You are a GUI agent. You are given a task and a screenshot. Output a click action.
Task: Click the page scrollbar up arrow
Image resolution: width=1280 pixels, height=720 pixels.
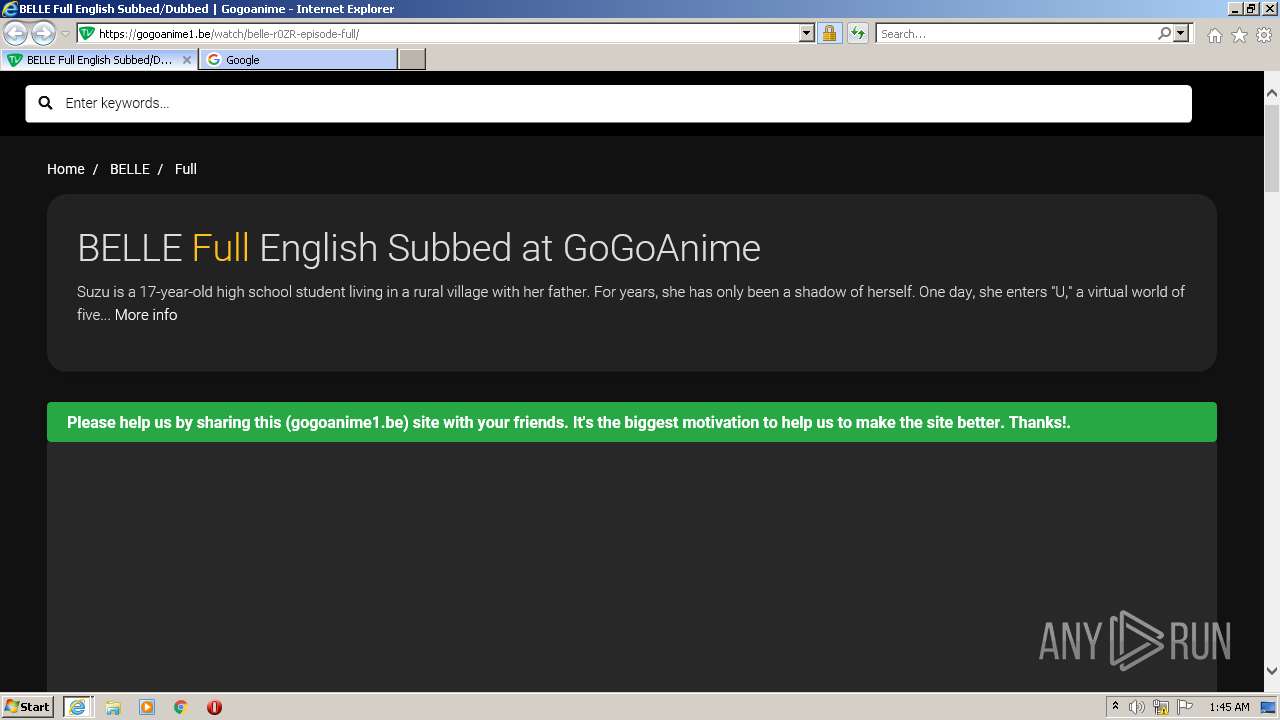(1272, 93)
